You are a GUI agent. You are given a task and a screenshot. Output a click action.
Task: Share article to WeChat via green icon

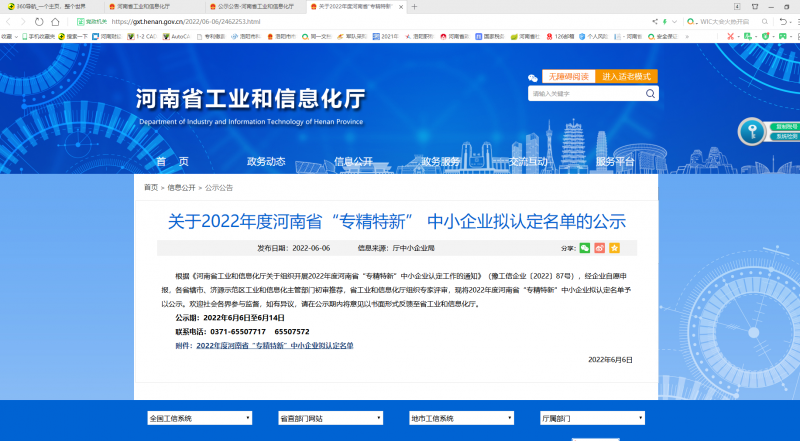coord(585,247)
